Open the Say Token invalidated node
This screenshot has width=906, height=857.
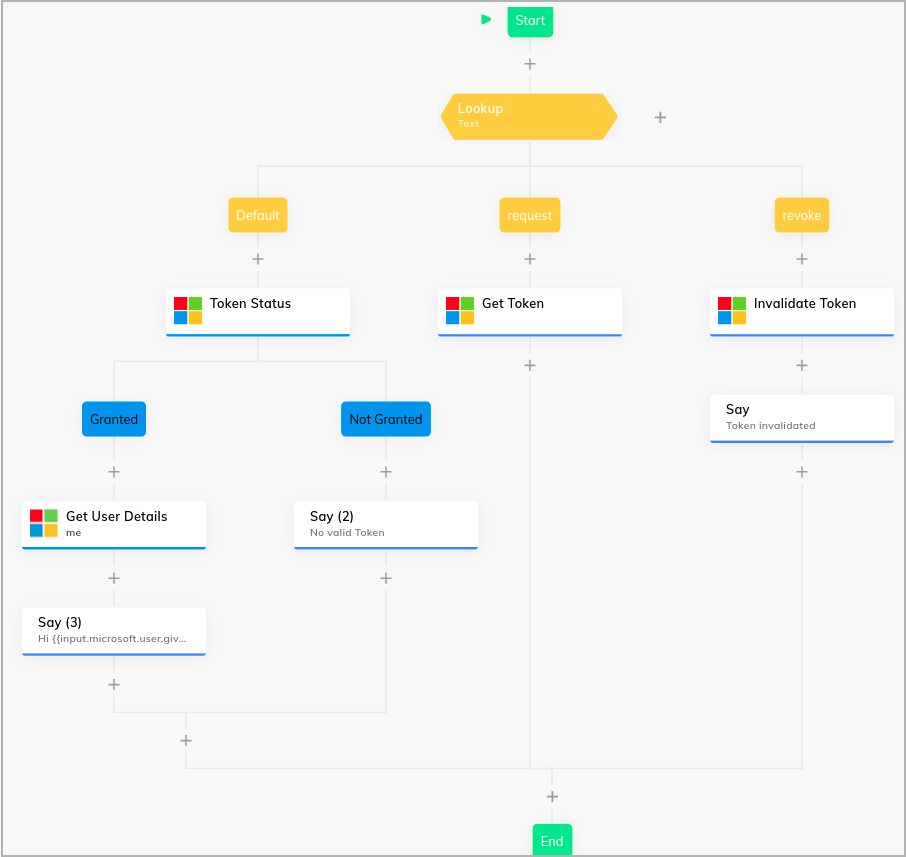(x=801, y=418)
